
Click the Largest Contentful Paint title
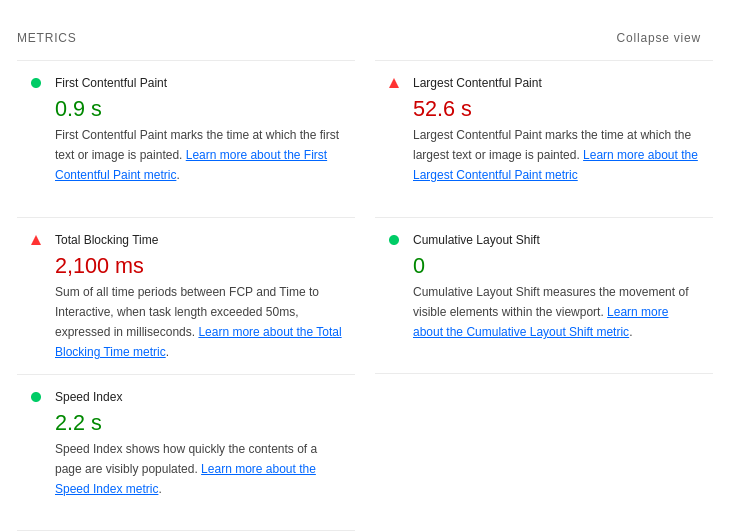click(x=477, y=83)
